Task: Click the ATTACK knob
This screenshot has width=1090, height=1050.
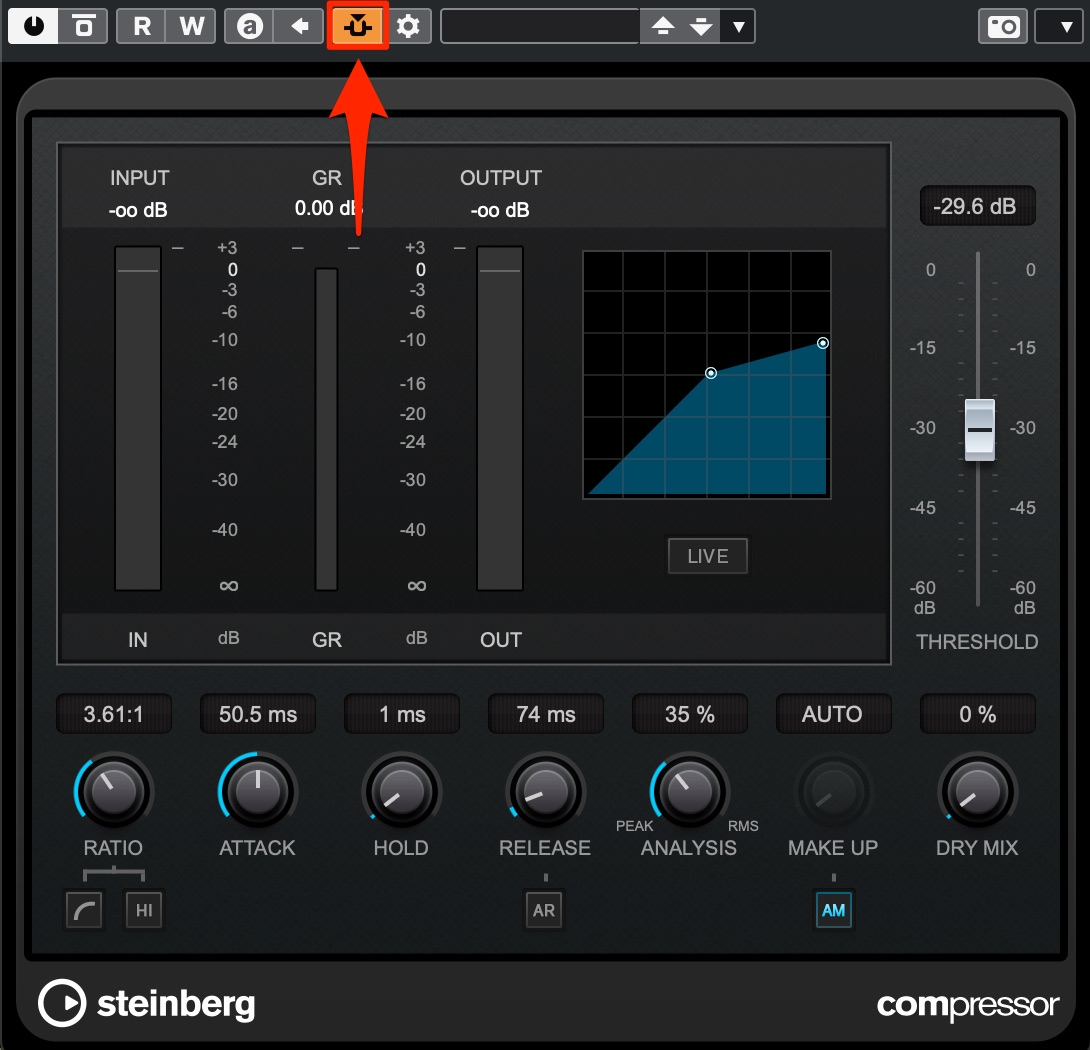Action: (x=257, y=791)
